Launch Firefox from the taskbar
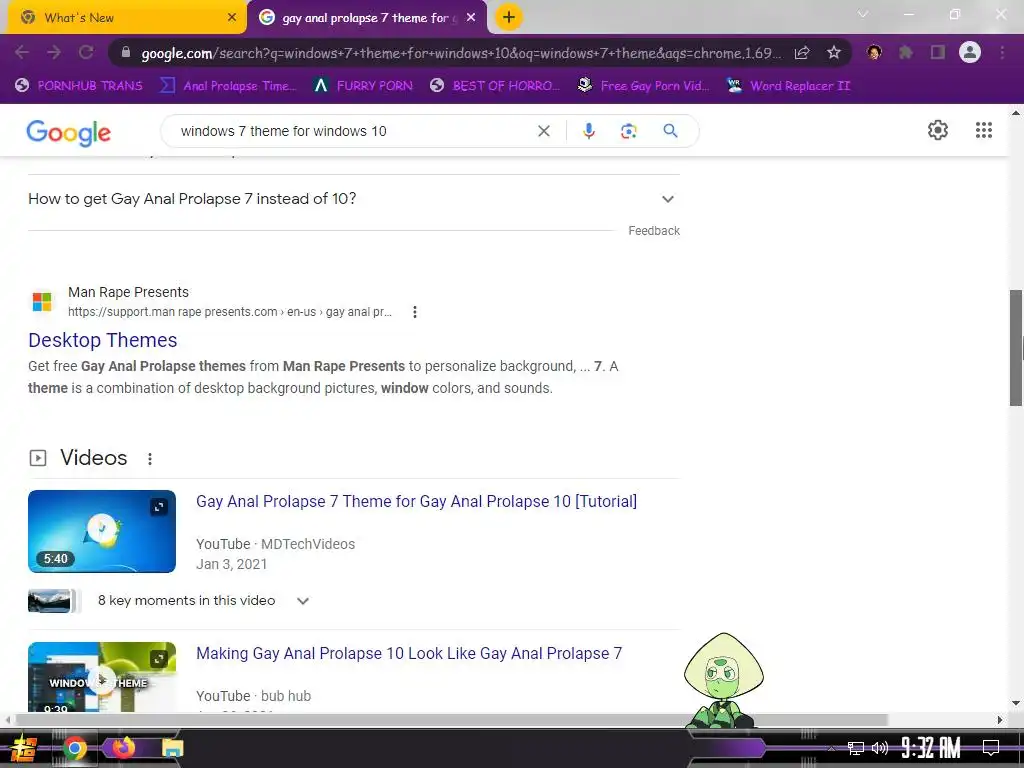This screenshot has width=1024, height=768. [x=123, y=747]
